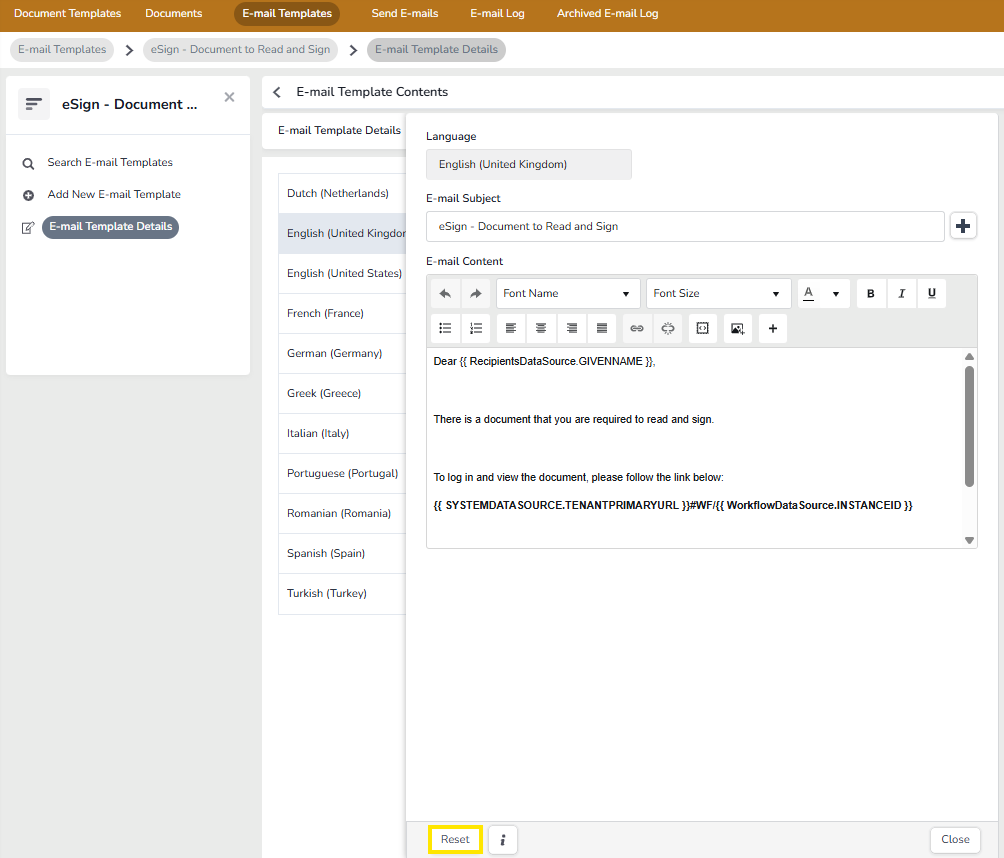Click the Reset button
Image resolution: width=1004 pixels, height=858 pixels.
(x=455, y=839)
